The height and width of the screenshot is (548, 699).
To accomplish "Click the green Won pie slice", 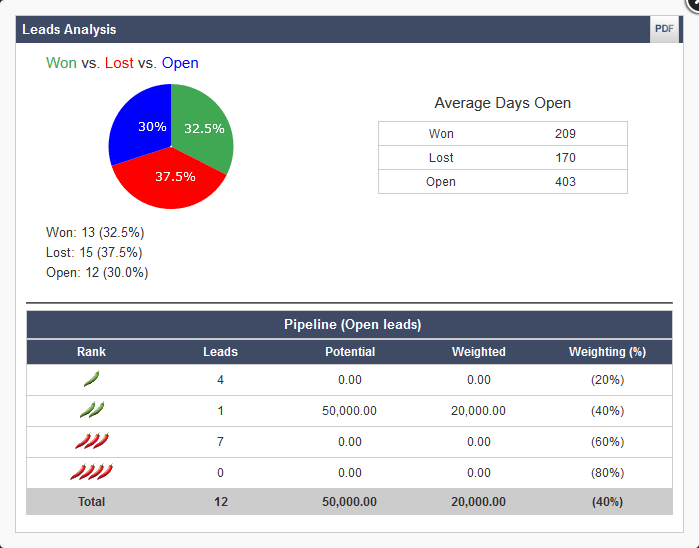I will (x=207, y=127).
